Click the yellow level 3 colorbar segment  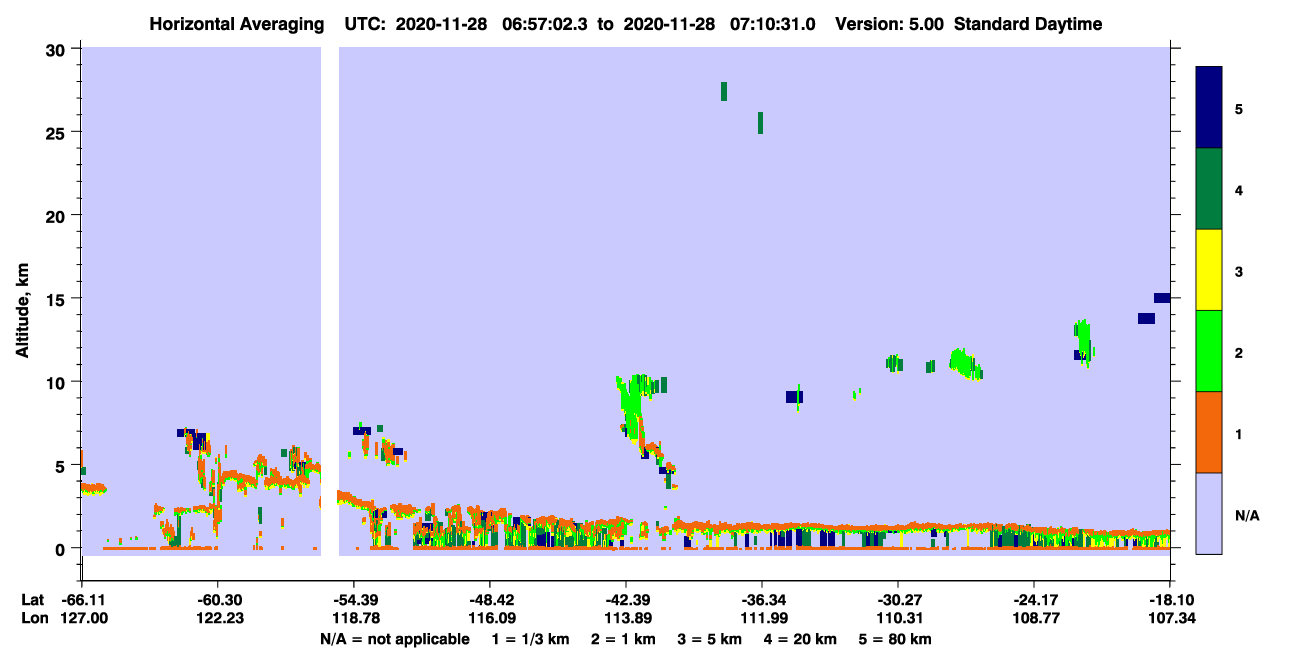click(1209, 270)
